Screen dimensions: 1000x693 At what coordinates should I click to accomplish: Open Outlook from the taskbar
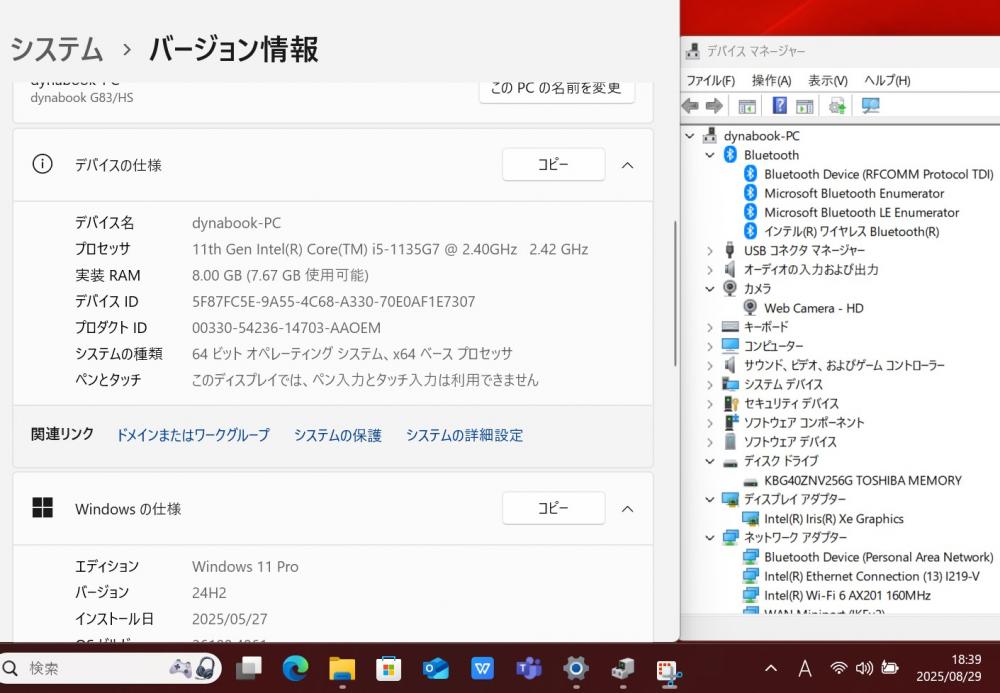[x=436, y=668]
